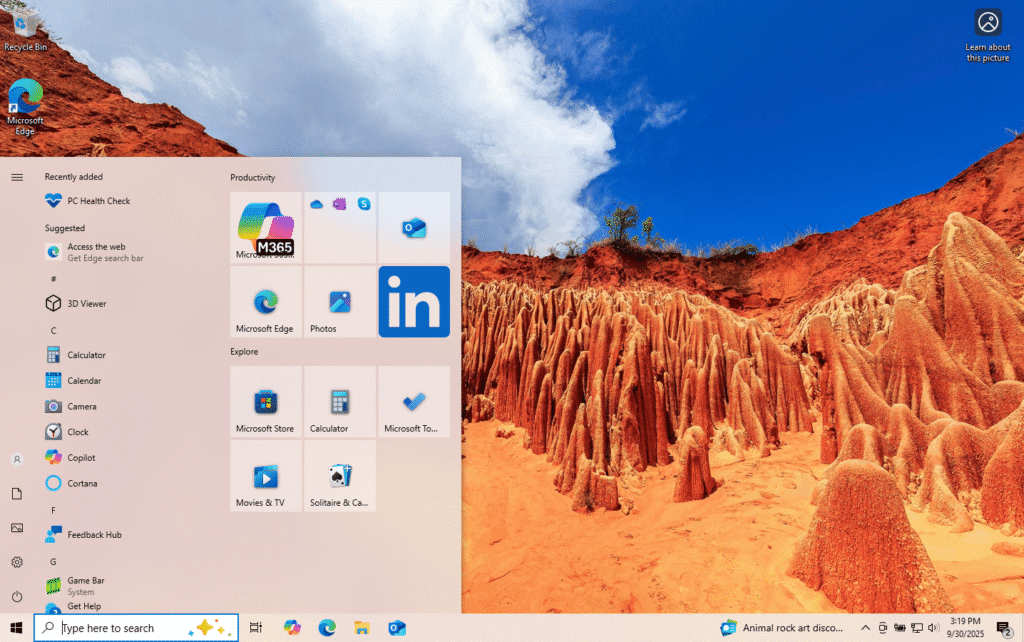Screen dimensions: 1024x642
Task: Open Settings from the Start sidebar gear
Action: click(16, 562)
